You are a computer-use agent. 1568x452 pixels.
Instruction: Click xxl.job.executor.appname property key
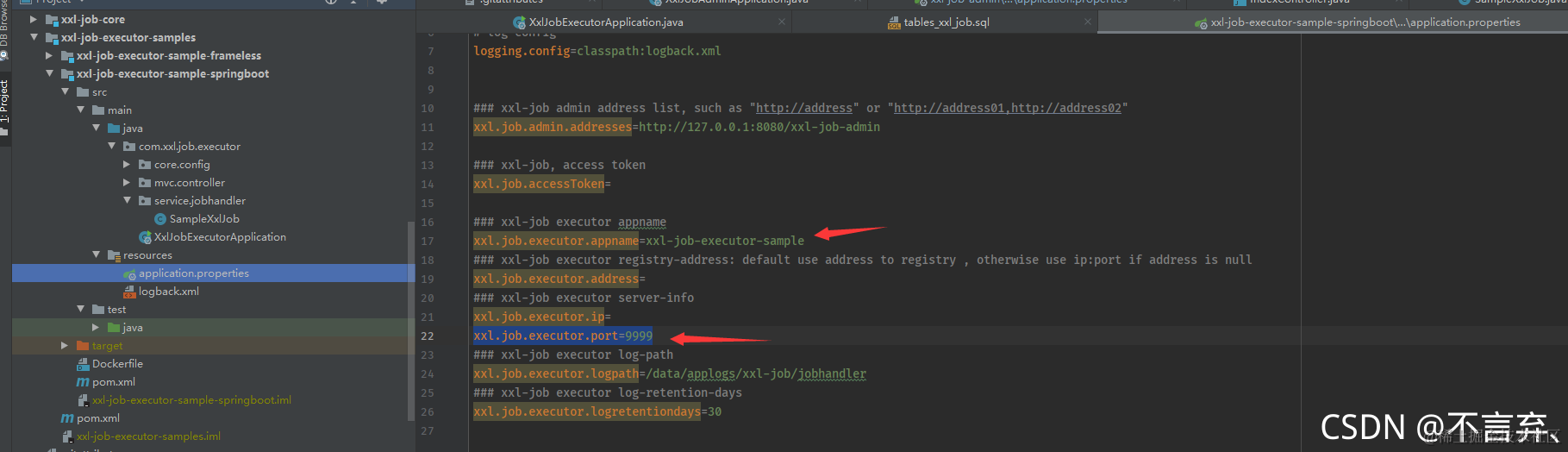(556, 241)
